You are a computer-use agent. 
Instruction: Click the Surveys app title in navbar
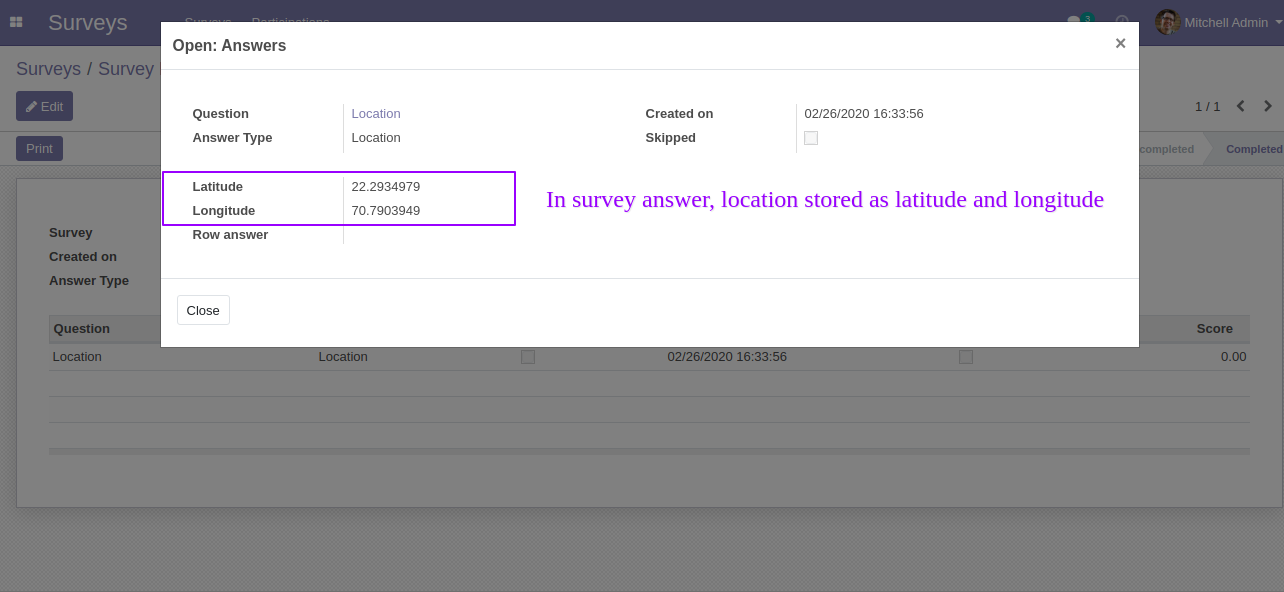coord(88,22)
